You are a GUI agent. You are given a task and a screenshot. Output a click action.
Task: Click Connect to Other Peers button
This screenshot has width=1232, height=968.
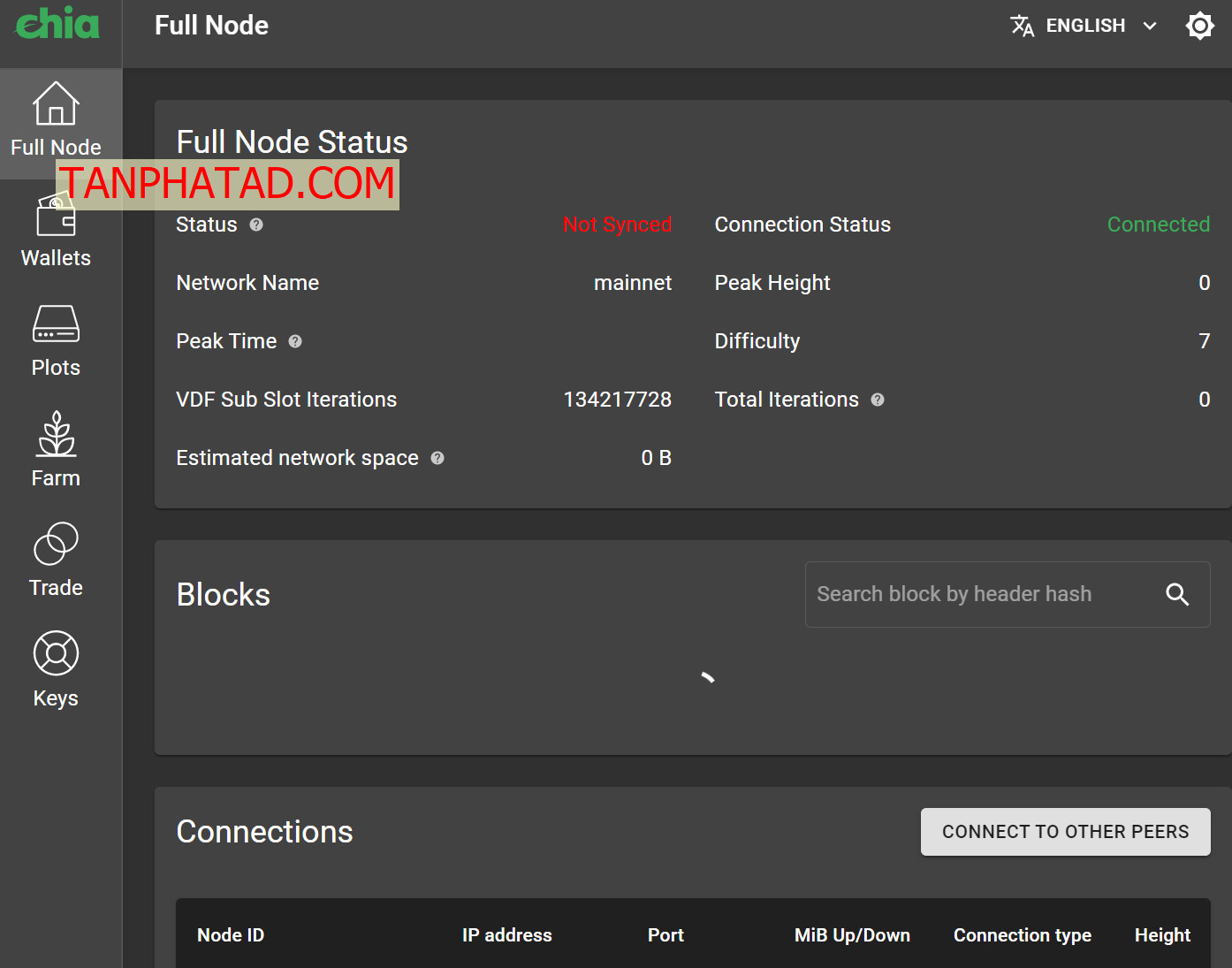(1065, 832)
